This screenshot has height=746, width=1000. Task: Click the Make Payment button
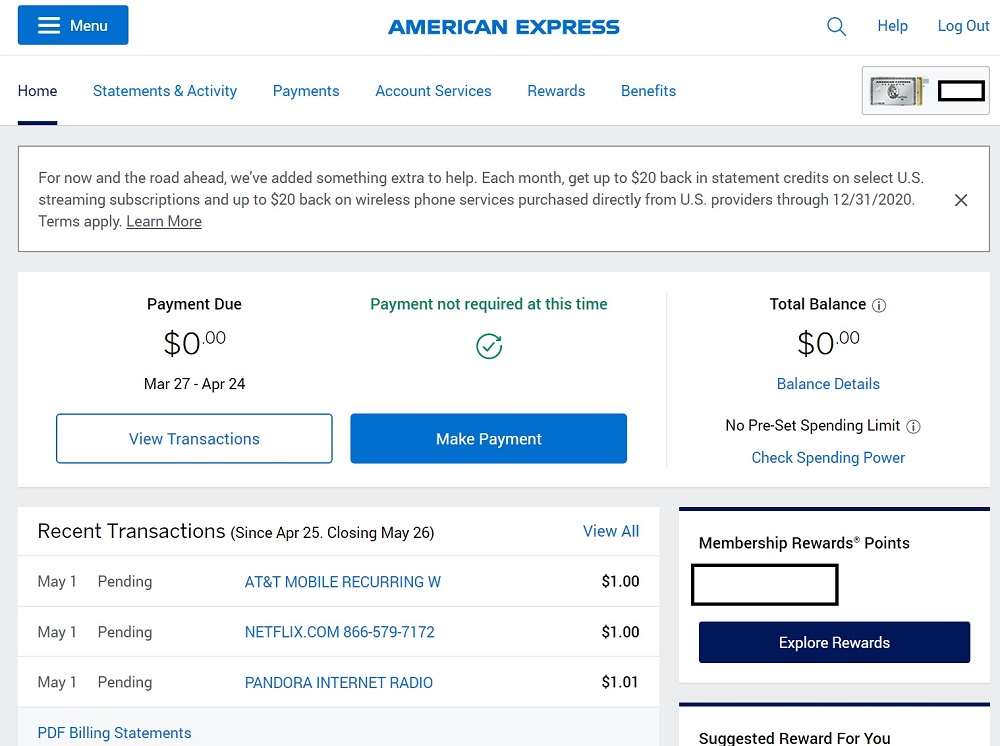488,438
